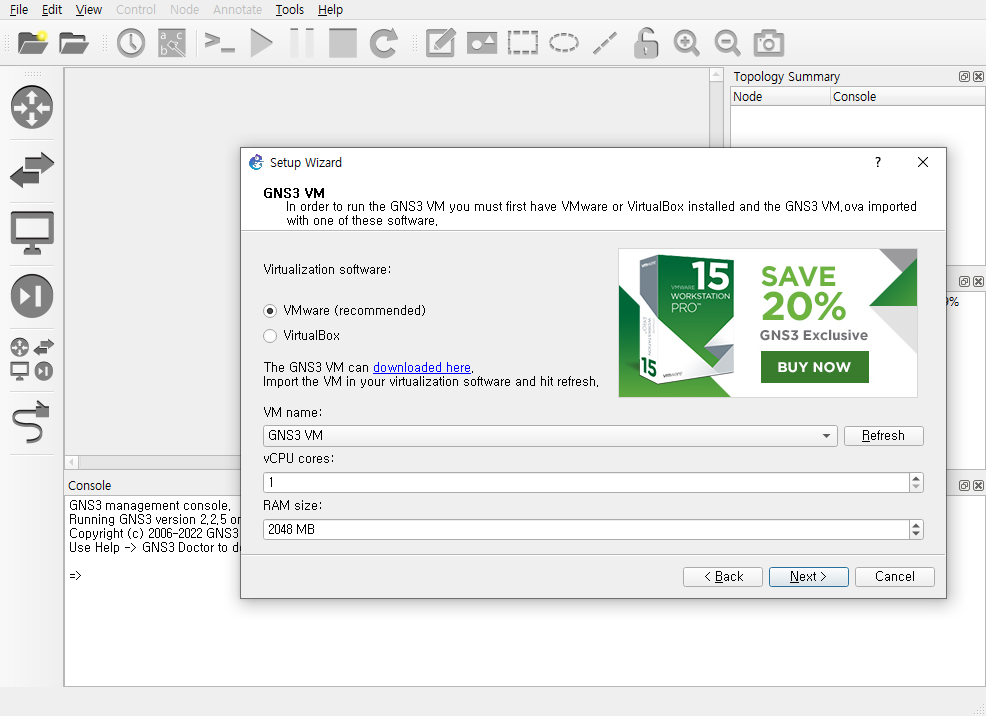
Task: Browse all devices sidebar icon
Action: 31,359
